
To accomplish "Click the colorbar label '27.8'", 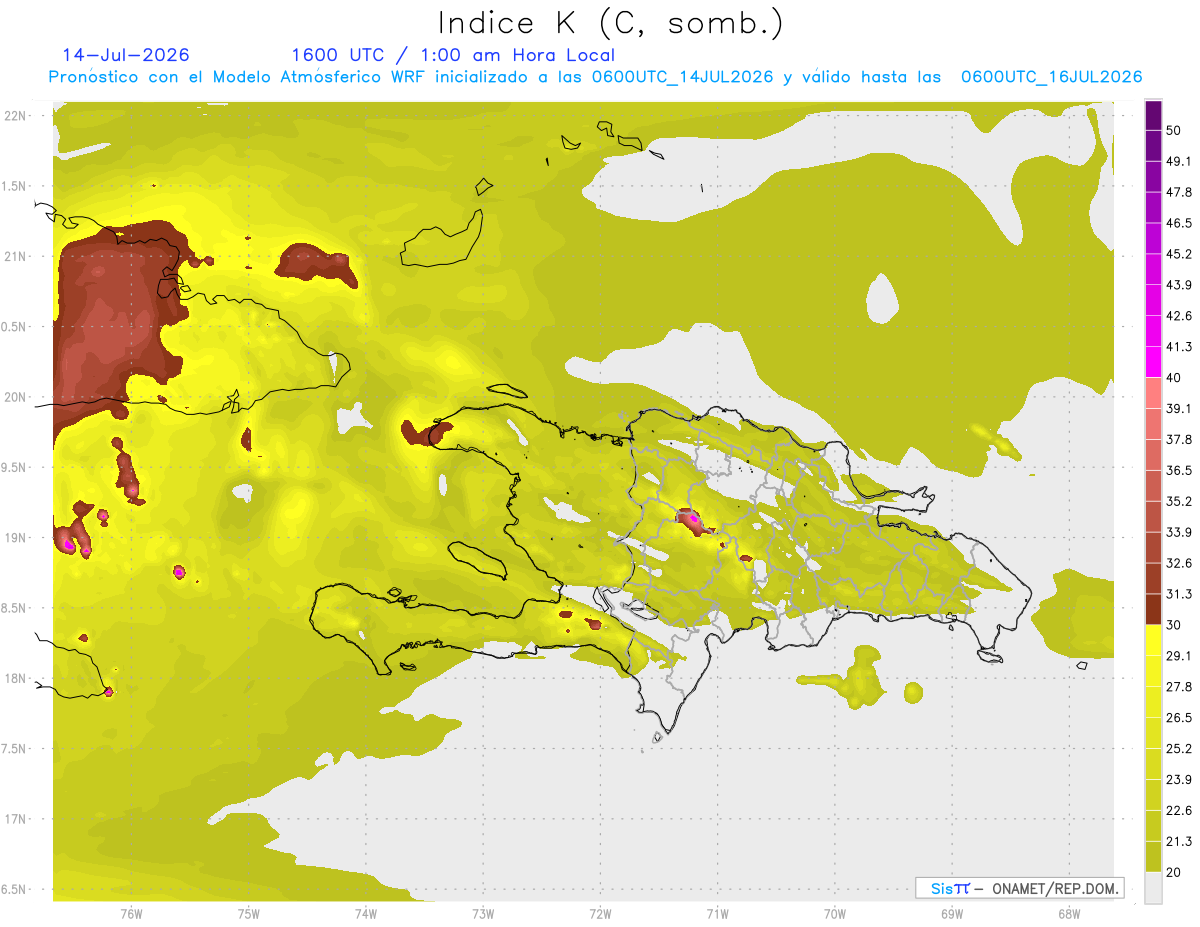I will (x=1179, y=686).
